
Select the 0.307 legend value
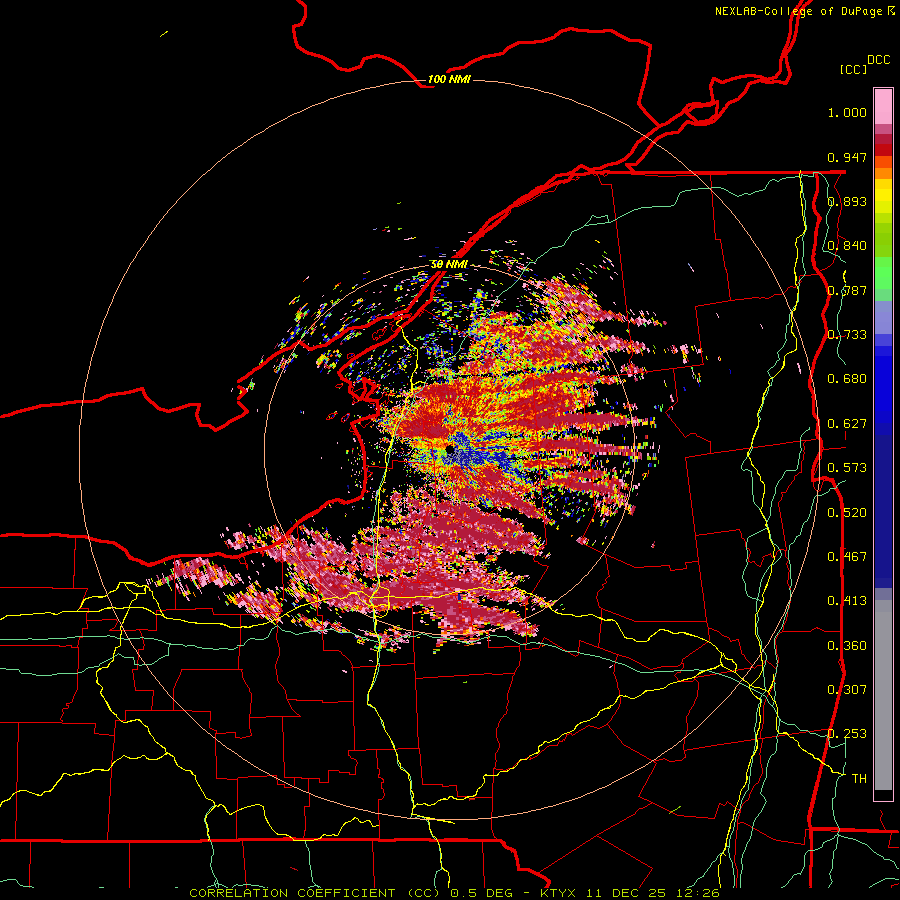click(847, 690)
